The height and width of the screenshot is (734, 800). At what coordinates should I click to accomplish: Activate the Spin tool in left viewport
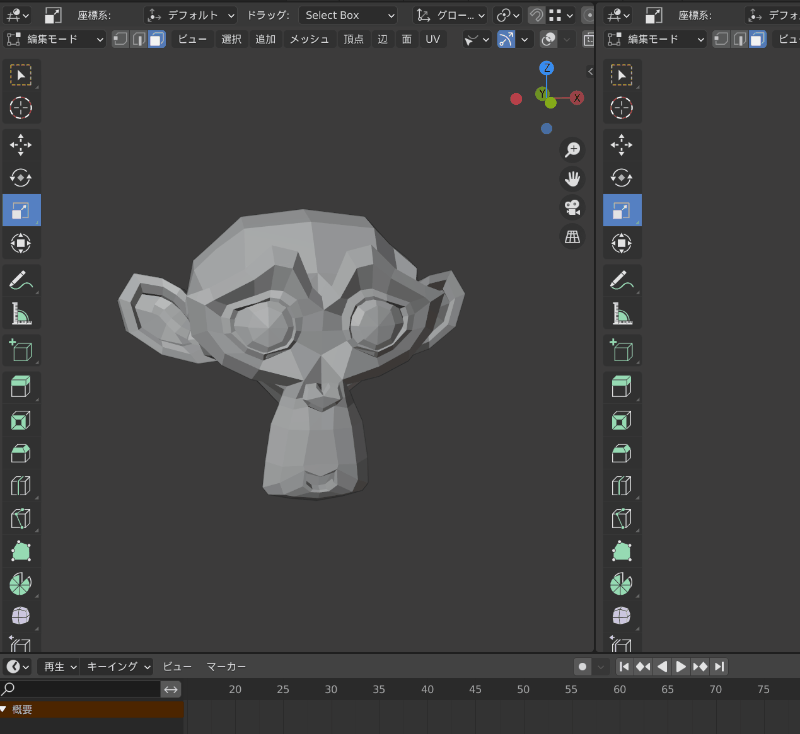[21, 584]
